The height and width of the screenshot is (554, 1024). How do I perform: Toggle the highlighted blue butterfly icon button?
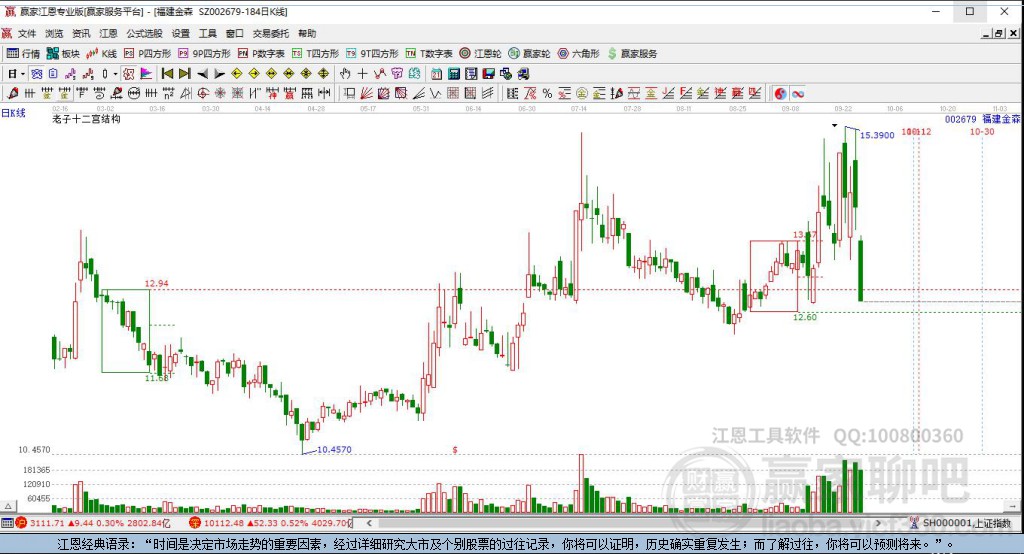click(37, 74)
